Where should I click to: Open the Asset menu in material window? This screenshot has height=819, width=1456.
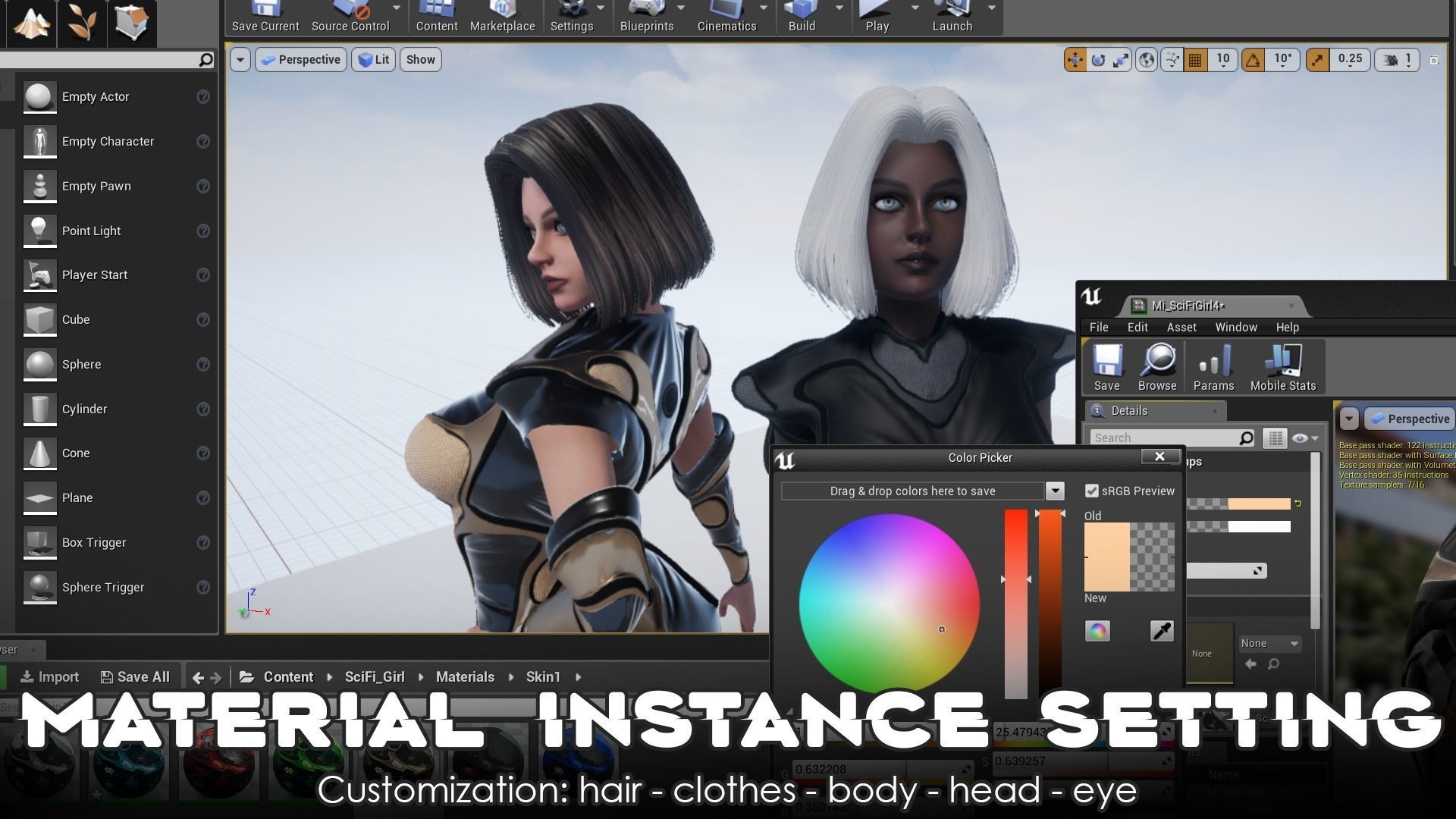pyautogui.click(x=1181, y=328)
